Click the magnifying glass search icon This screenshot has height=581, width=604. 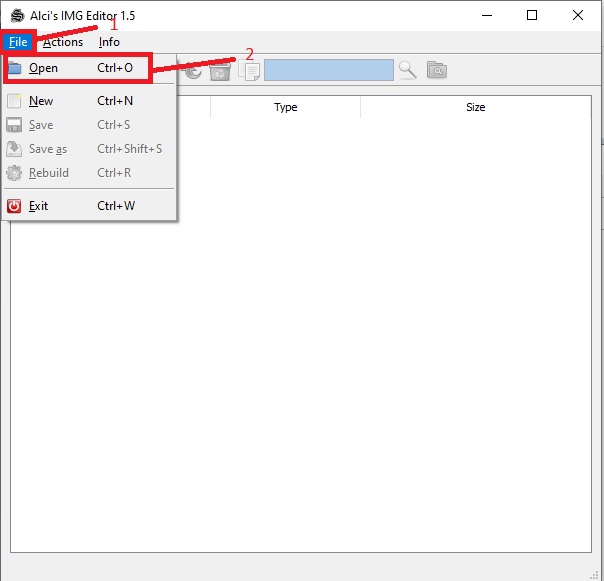click(408, 70)
